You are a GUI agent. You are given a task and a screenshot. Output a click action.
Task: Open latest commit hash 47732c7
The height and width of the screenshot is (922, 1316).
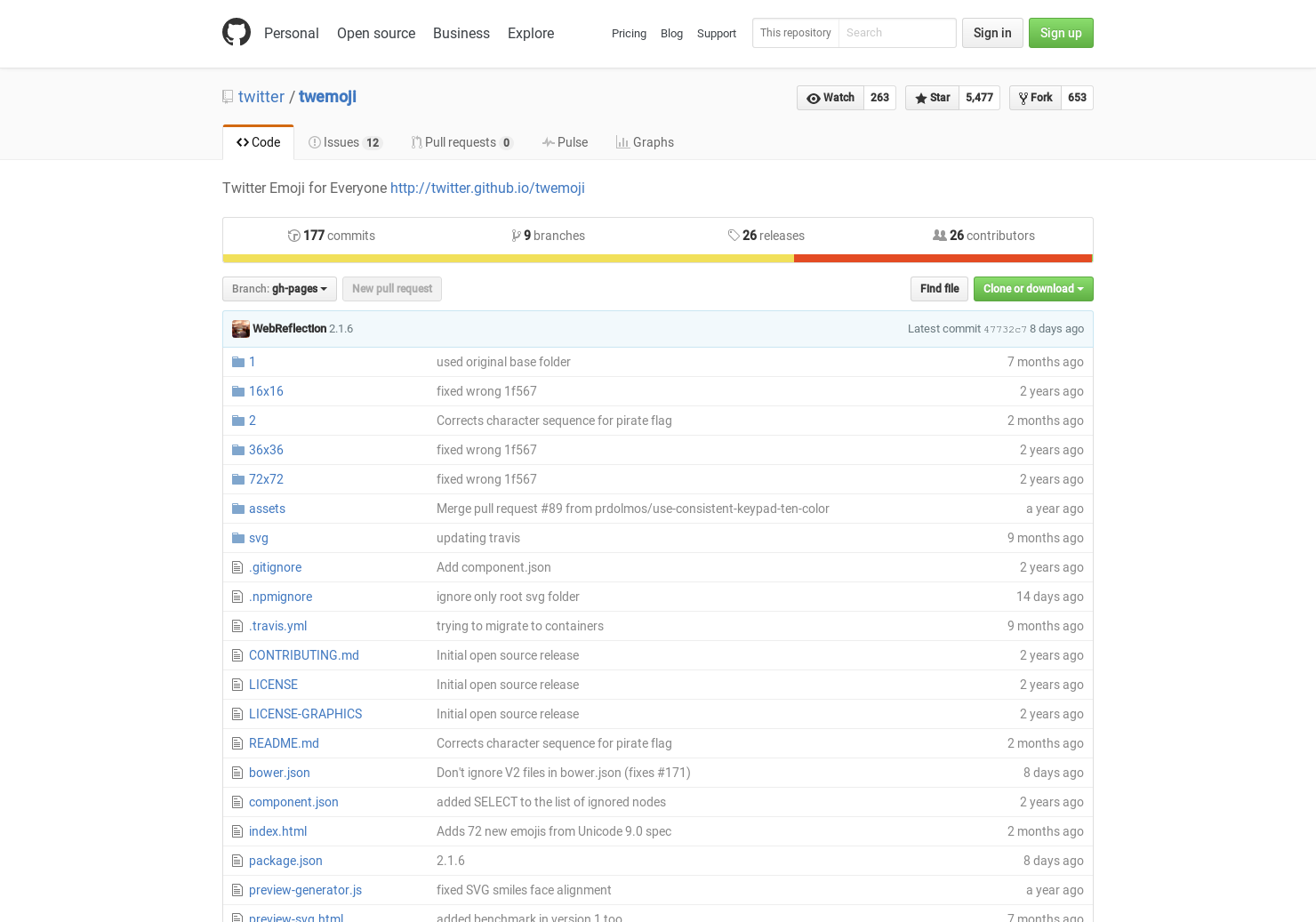[x=1005, y=329]
